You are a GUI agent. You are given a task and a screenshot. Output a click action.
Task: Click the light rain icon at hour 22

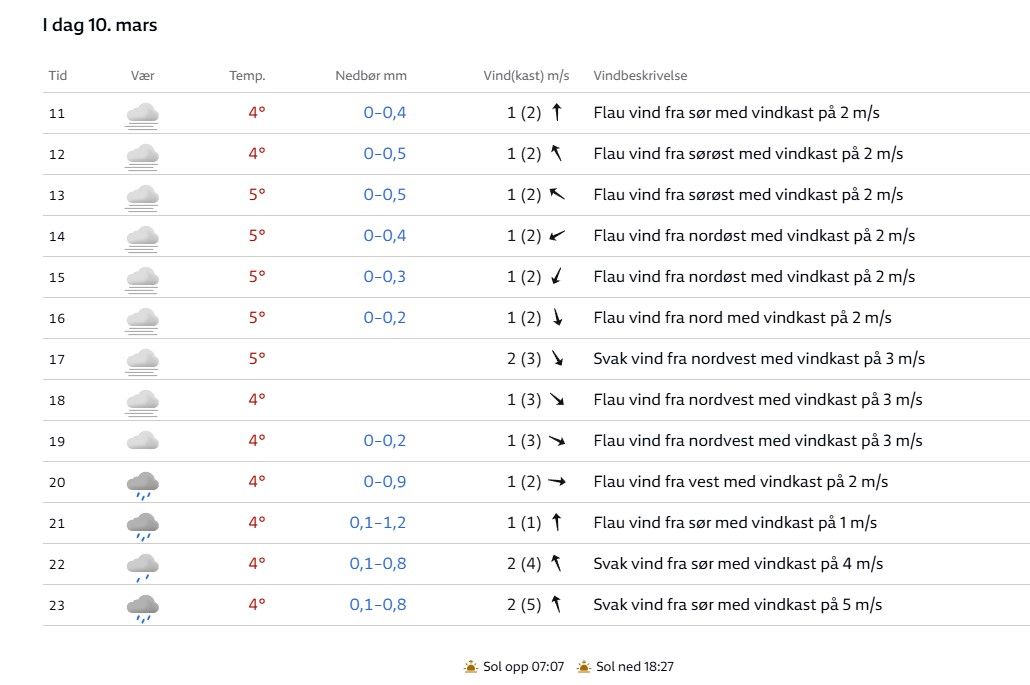[142, 566]
